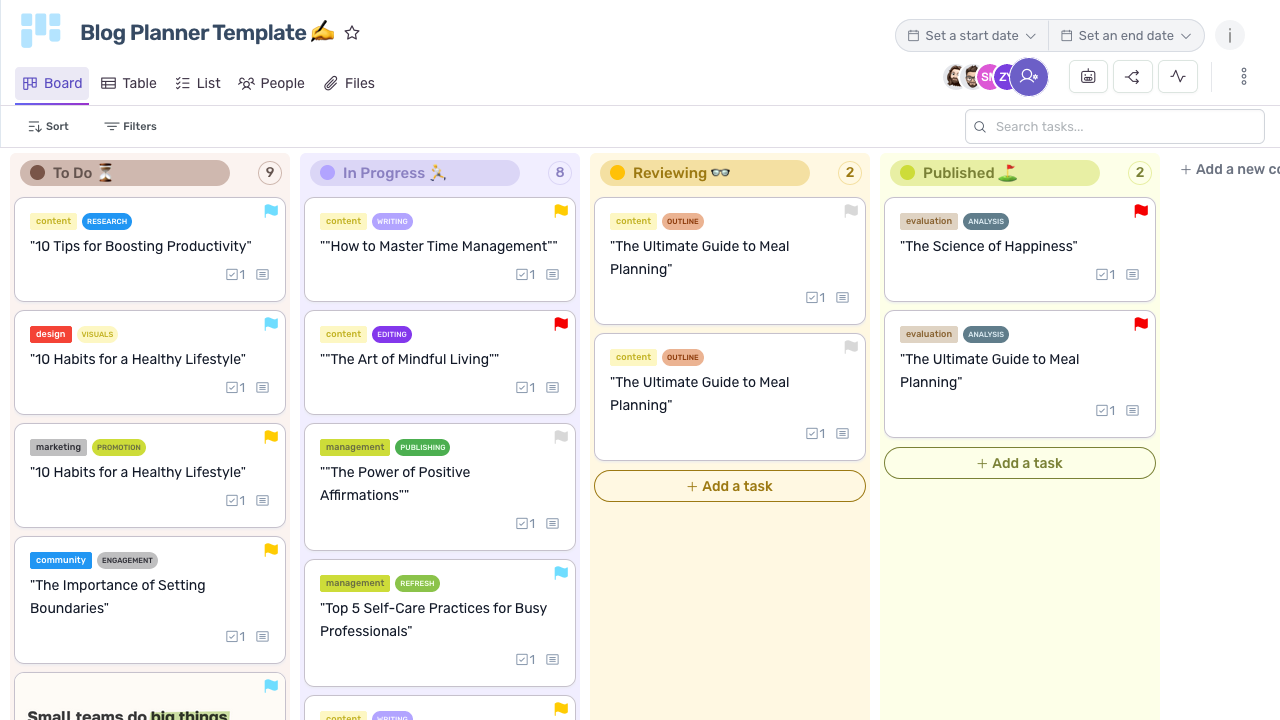
Task: Add a task in the Reviewing column
Action: click(730, 486)
